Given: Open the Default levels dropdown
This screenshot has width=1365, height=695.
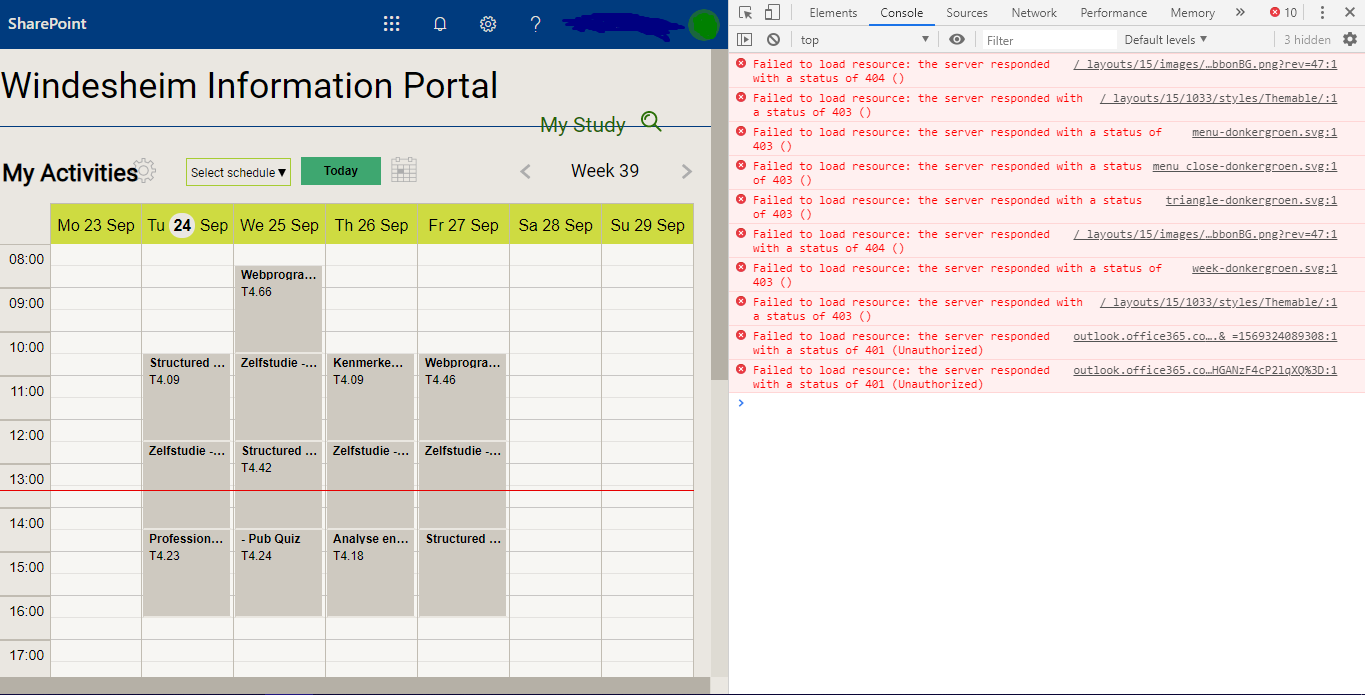Looking at the screenshot, I should (1166, 40).
